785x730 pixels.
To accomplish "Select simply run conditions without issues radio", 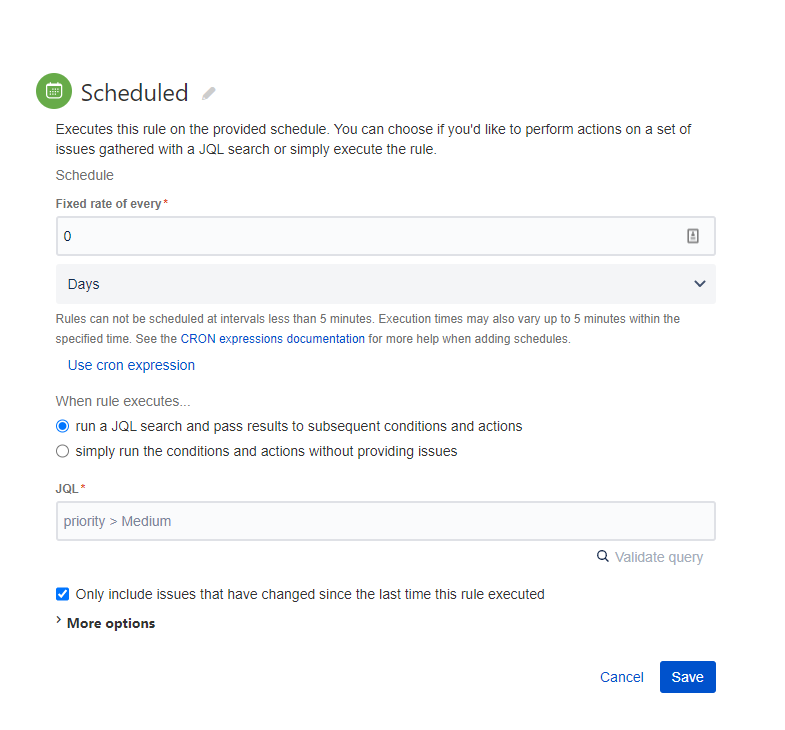I will tap(63, 451).
